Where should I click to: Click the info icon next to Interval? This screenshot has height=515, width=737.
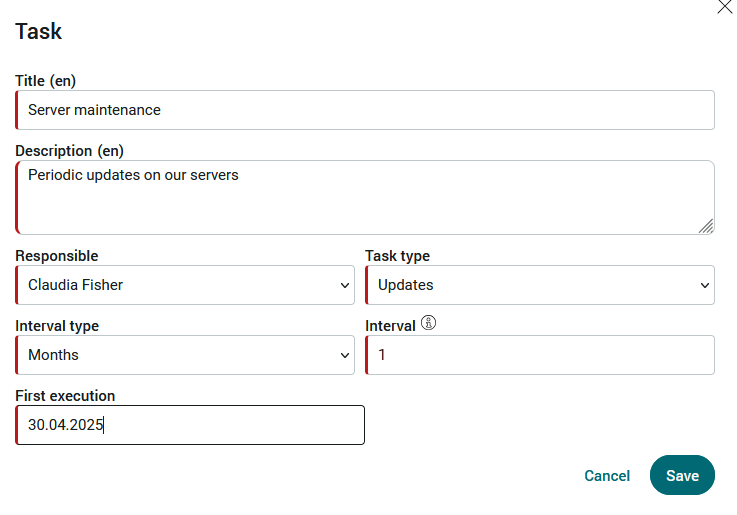428,323
